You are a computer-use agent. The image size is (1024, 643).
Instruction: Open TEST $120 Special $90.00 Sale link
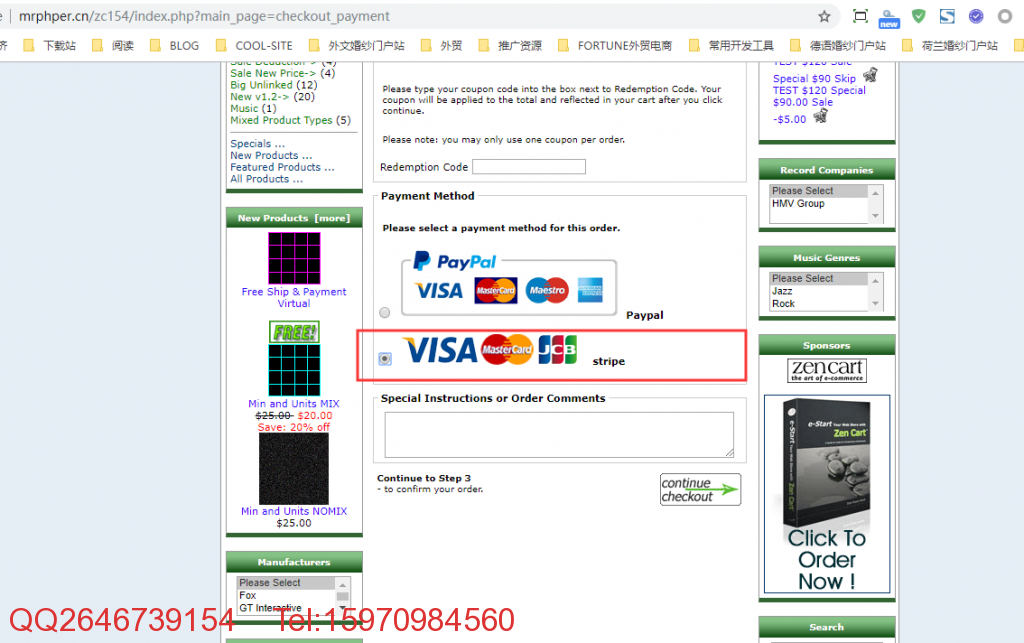tap(820, 96)
